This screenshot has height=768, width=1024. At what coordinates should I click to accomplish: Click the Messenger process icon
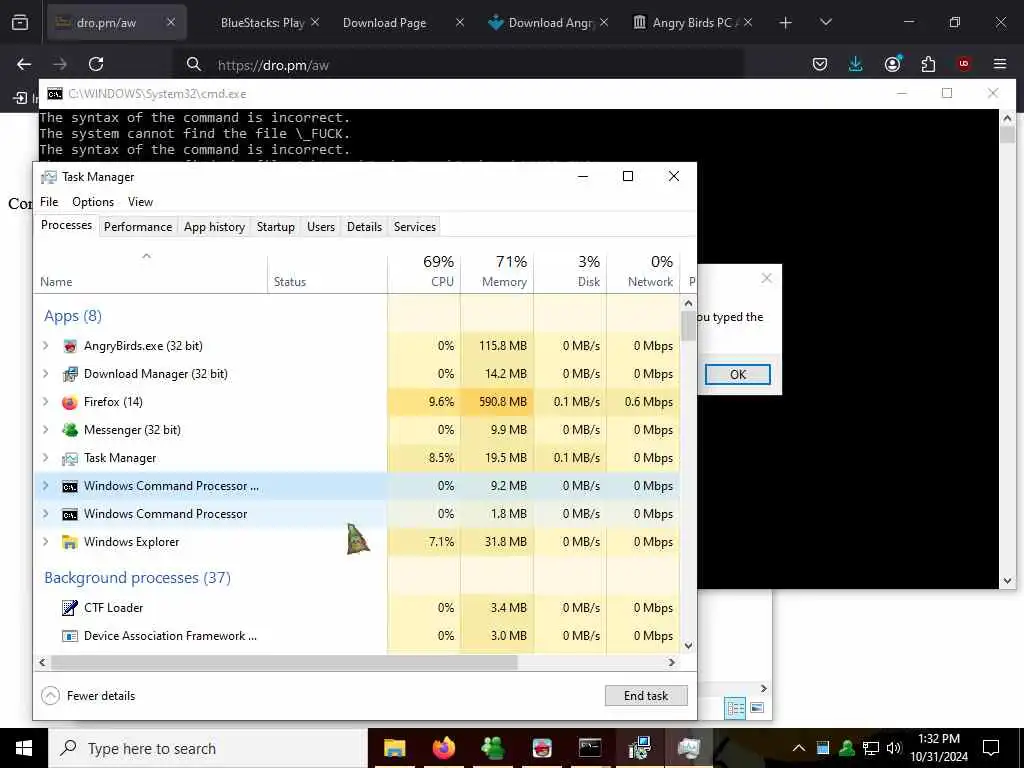[x=70, y=430]
